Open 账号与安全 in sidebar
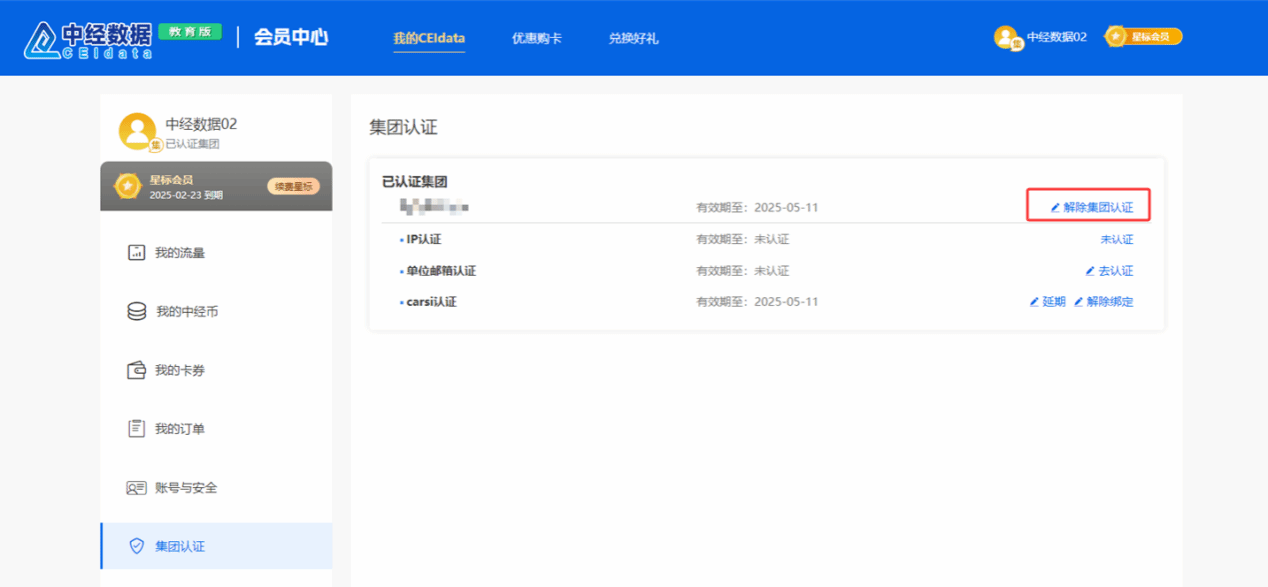1268x587 pixels. coord(186,488)
